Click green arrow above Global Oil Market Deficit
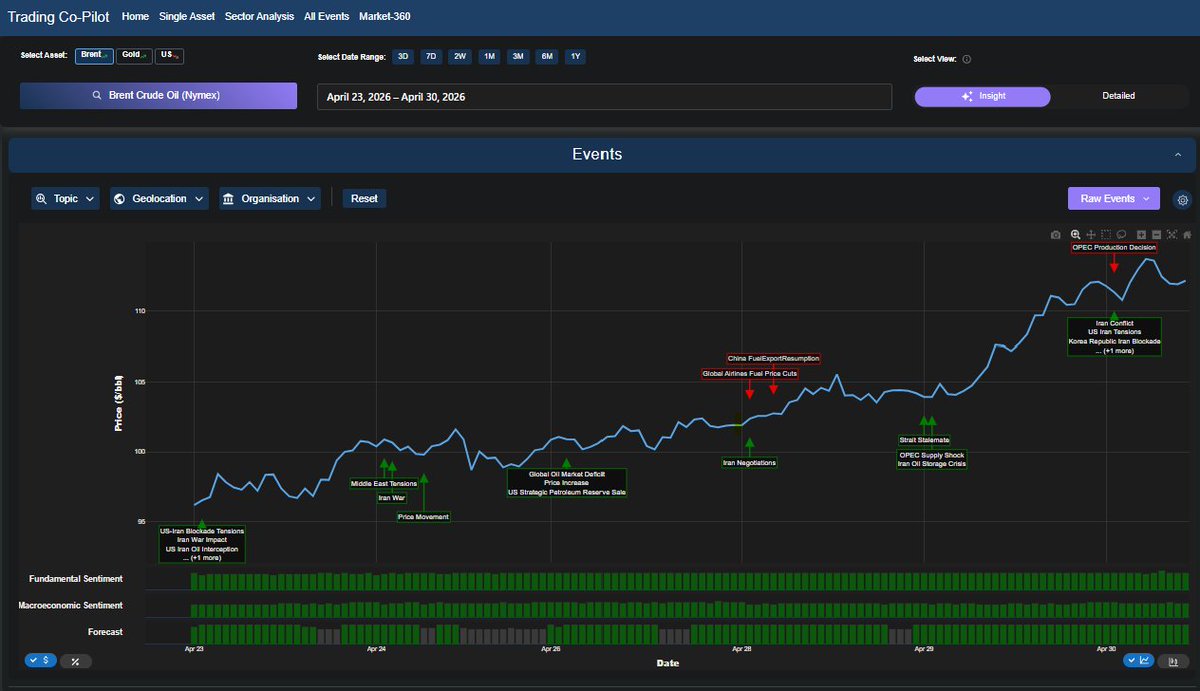The image size is (1200, 691). 567,463
